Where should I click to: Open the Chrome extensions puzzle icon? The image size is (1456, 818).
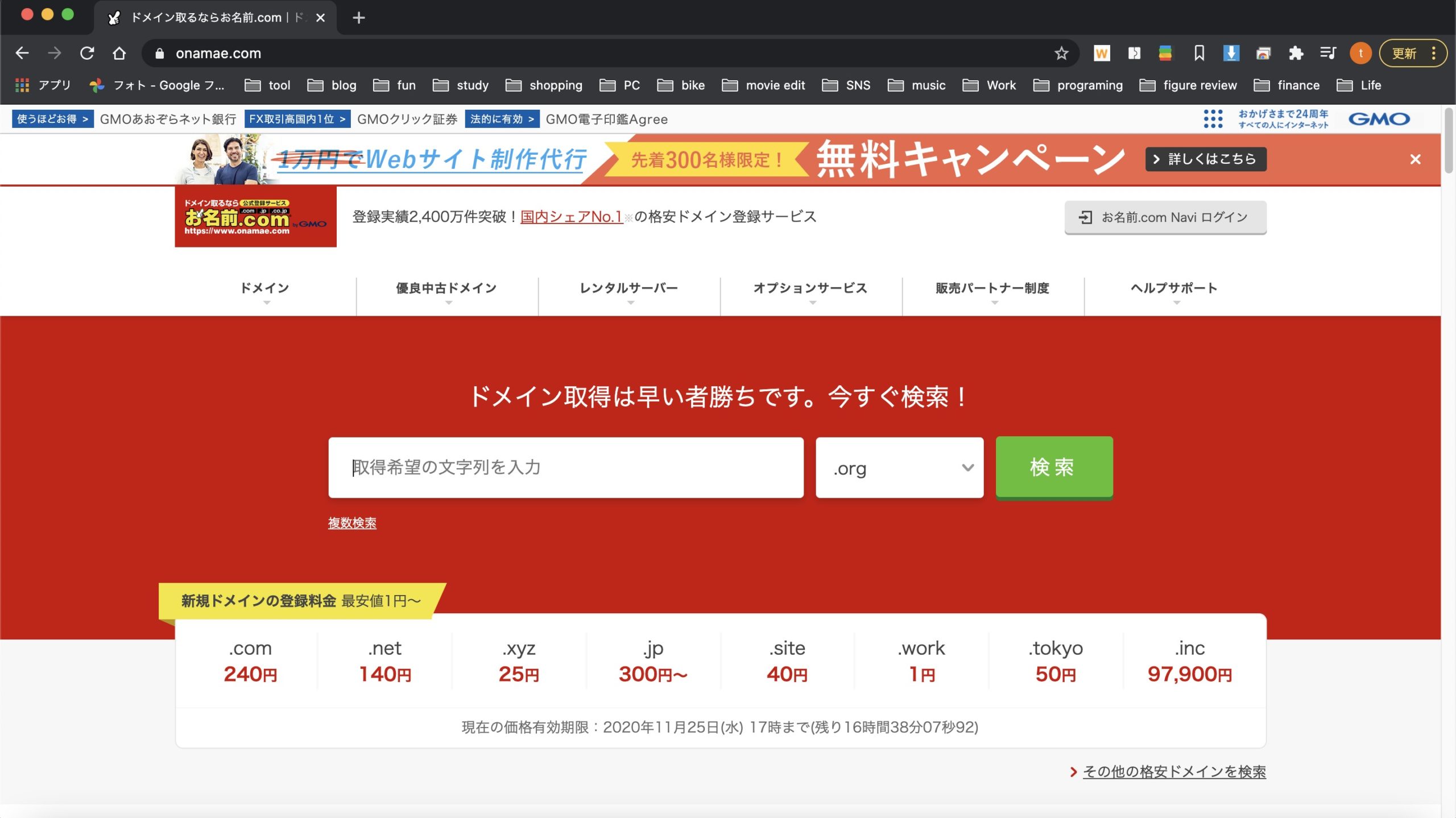click(x=1295, y=53)
